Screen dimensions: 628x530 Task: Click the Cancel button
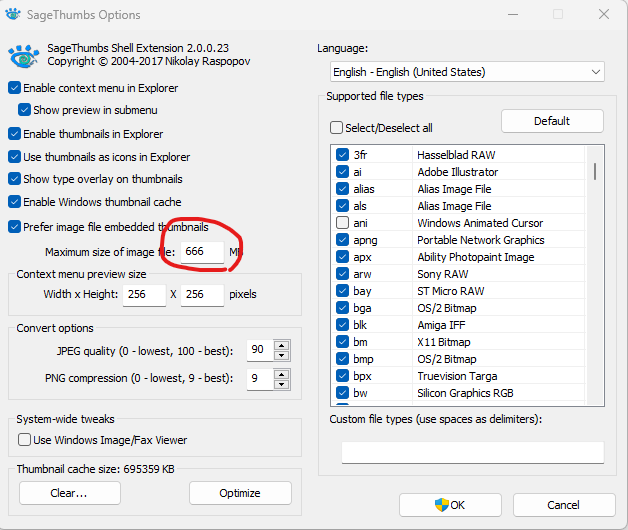563,505
